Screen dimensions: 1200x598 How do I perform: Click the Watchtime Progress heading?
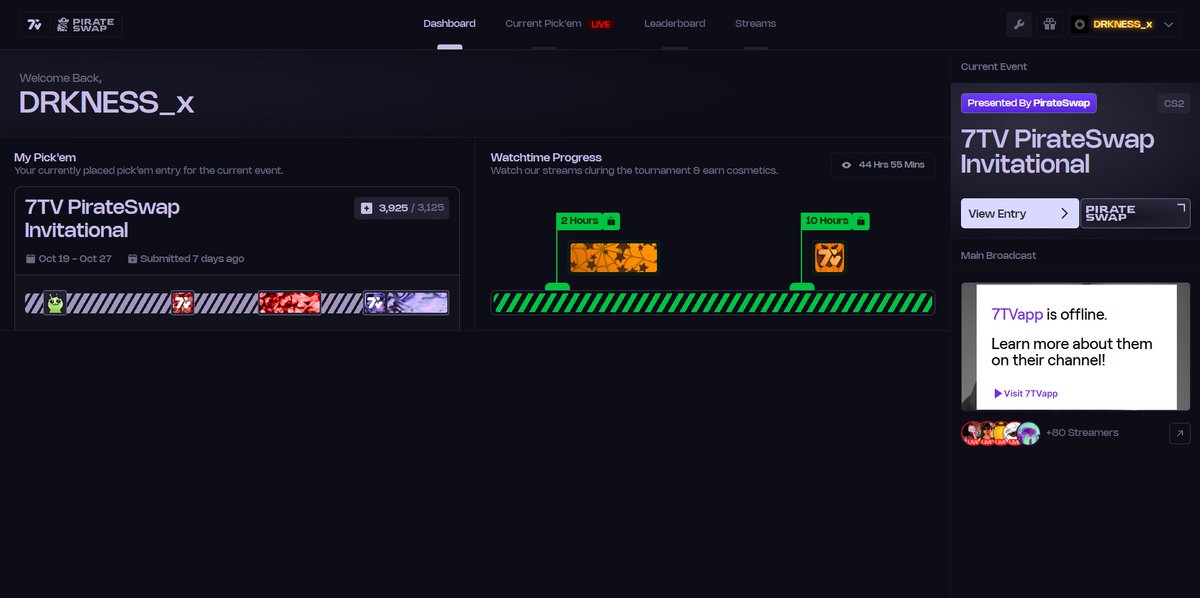tap(546, 157)
